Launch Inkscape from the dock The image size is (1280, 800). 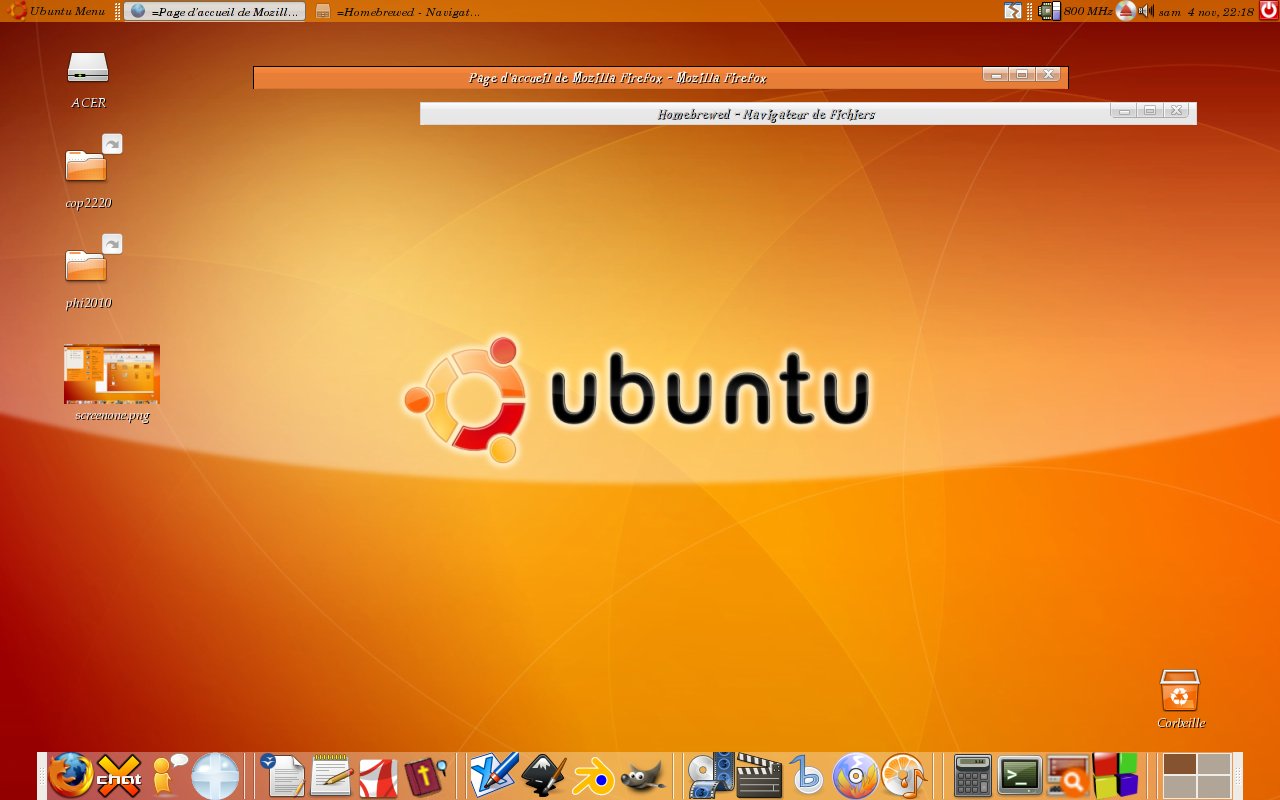coord(544,776)
